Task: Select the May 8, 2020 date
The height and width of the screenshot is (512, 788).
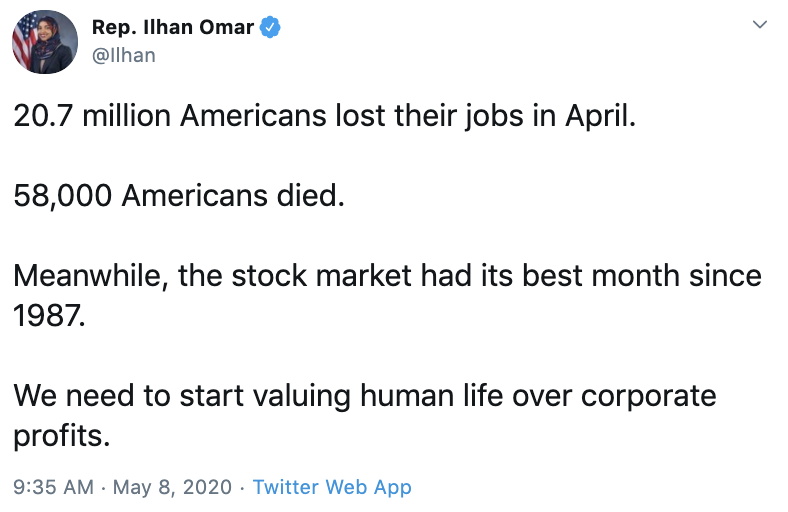Action: [172, 487]
